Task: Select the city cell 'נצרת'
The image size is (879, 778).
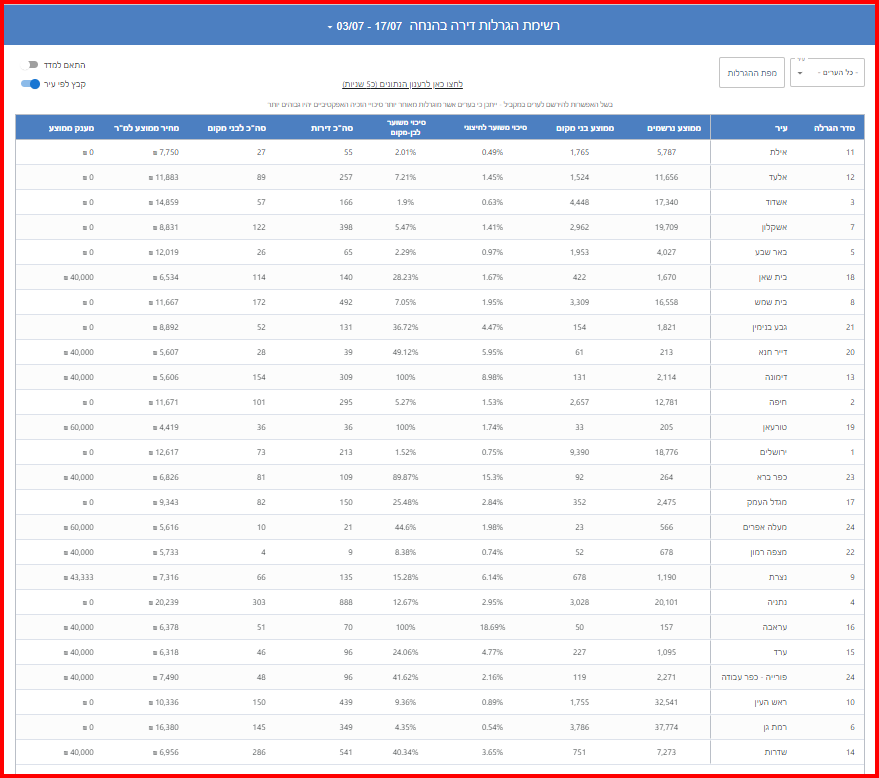Action: point(778,577)
